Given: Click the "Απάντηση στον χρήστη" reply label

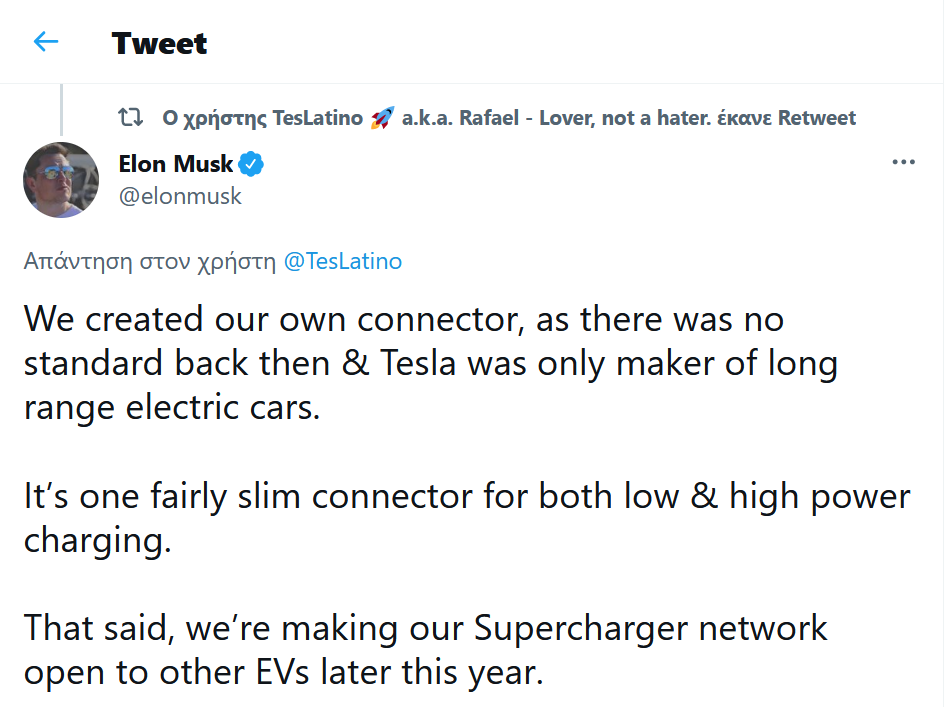Looking at the screenshot, I should (150, 262).
